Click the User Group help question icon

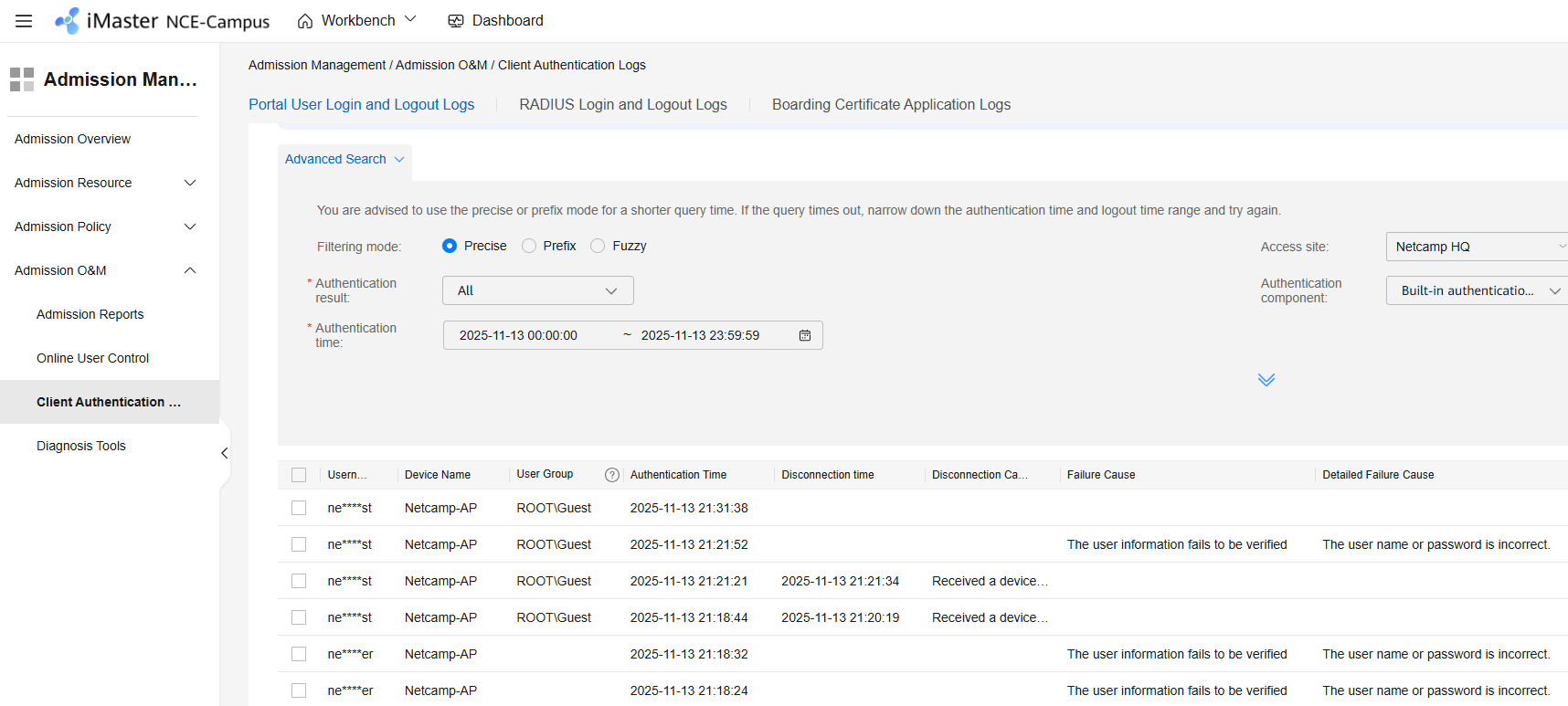pos(612,475)
